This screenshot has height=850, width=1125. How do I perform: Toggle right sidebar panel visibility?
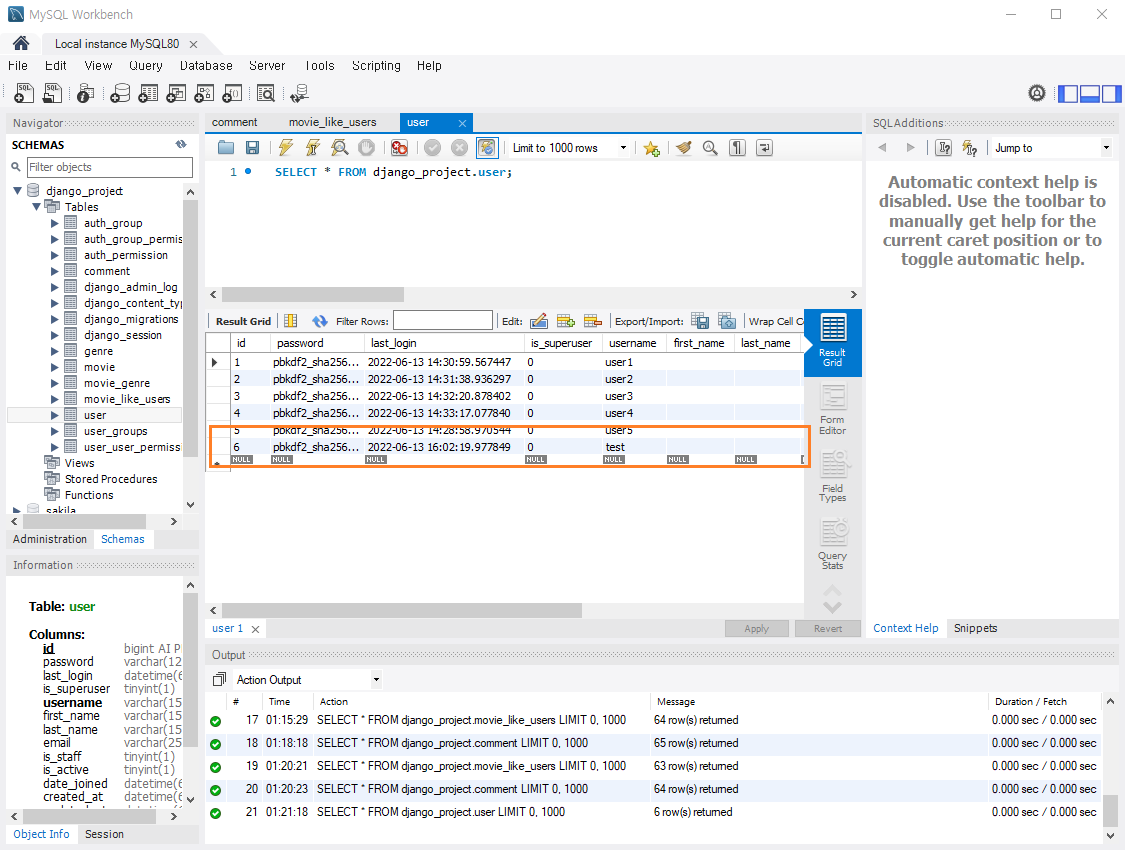click(x=1111, y=93)
